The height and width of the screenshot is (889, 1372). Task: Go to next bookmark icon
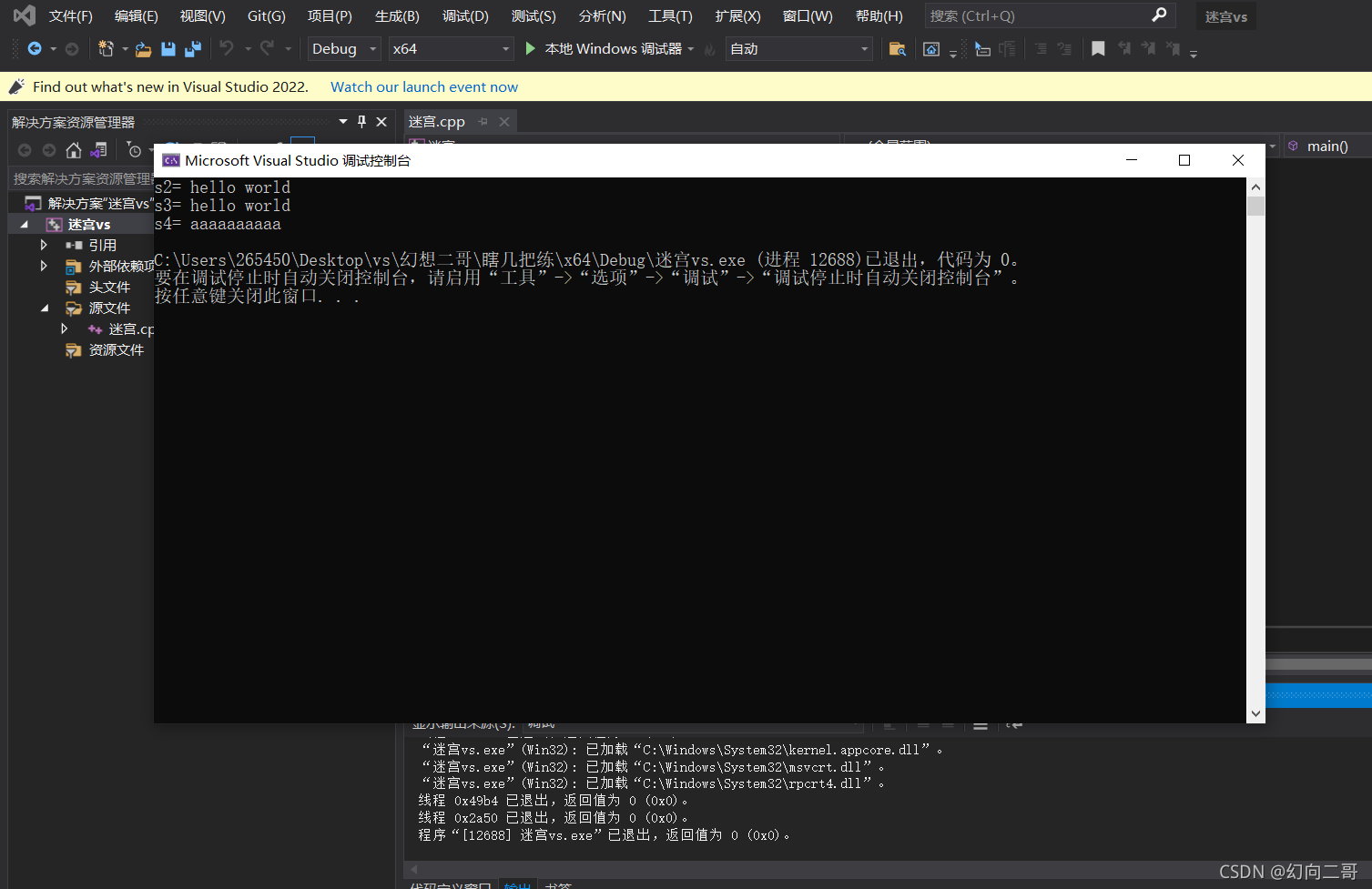pos(1149,49)
